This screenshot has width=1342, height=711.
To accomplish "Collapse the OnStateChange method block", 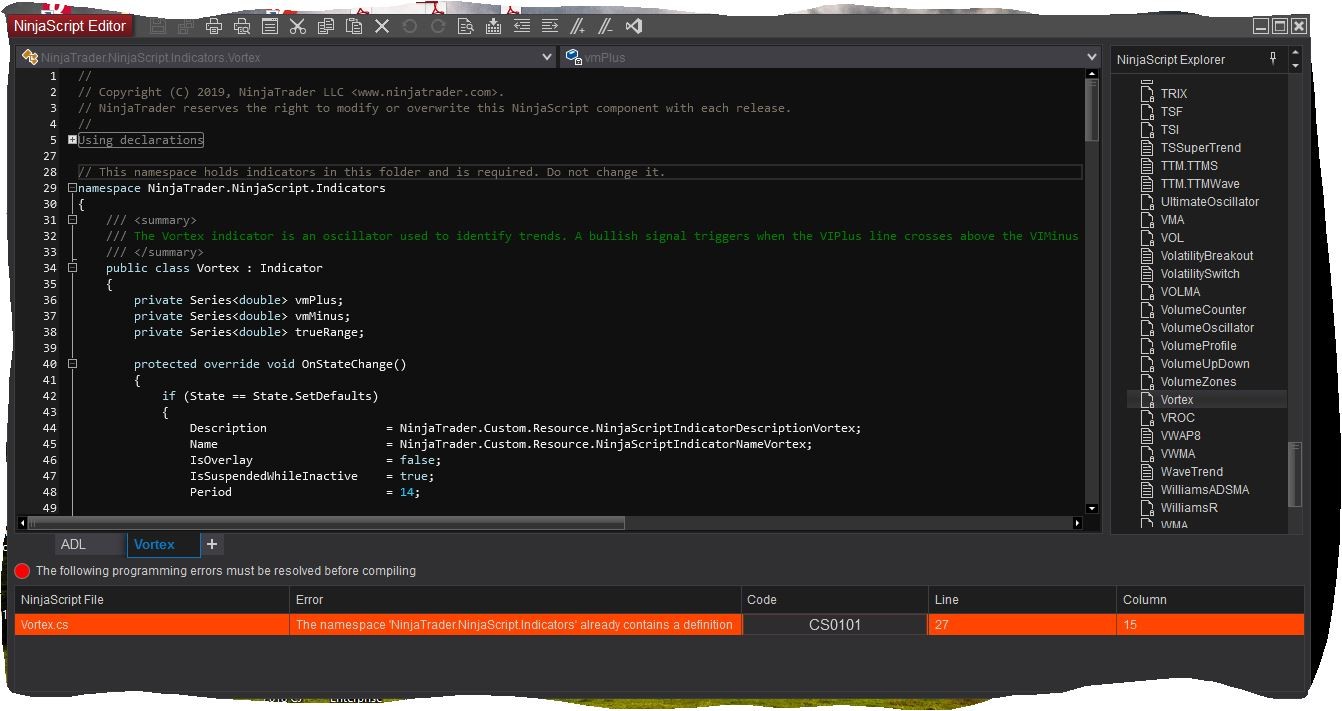I will tap(72, 364).
